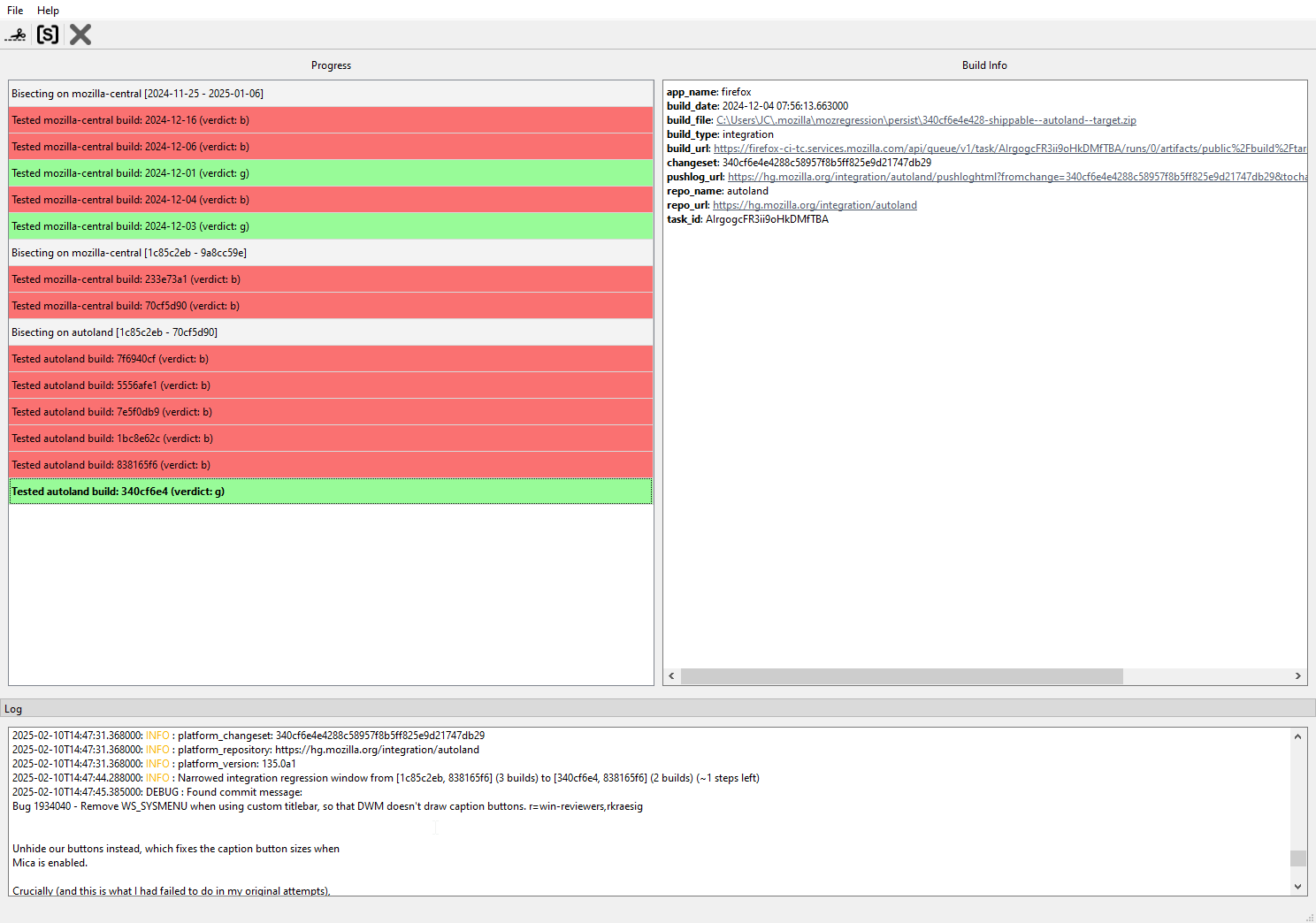Click the platform_version 135.0a1 log line
The image size is (1316, 923).
154,764
